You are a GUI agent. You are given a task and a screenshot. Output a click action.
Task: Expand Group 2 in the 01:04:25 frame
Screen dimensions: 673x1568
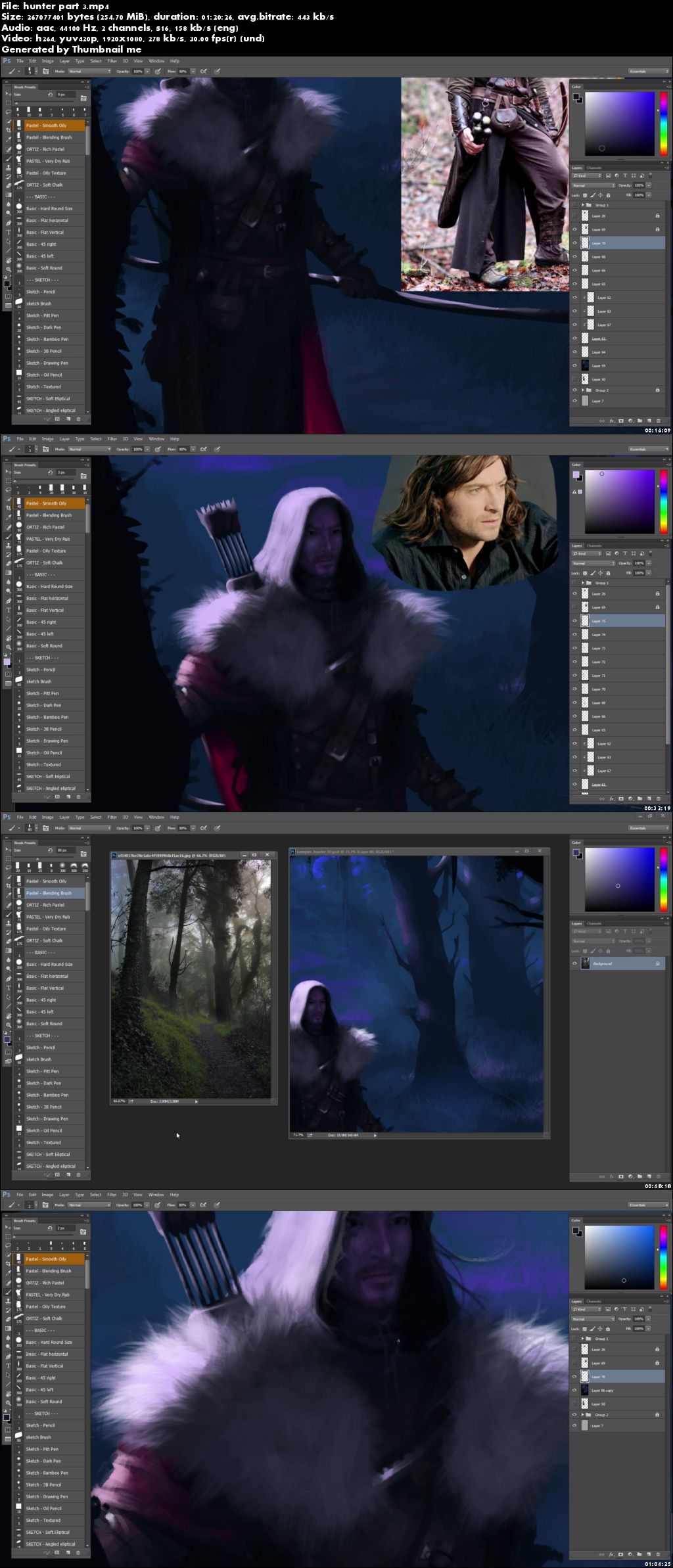(582, 1414)
